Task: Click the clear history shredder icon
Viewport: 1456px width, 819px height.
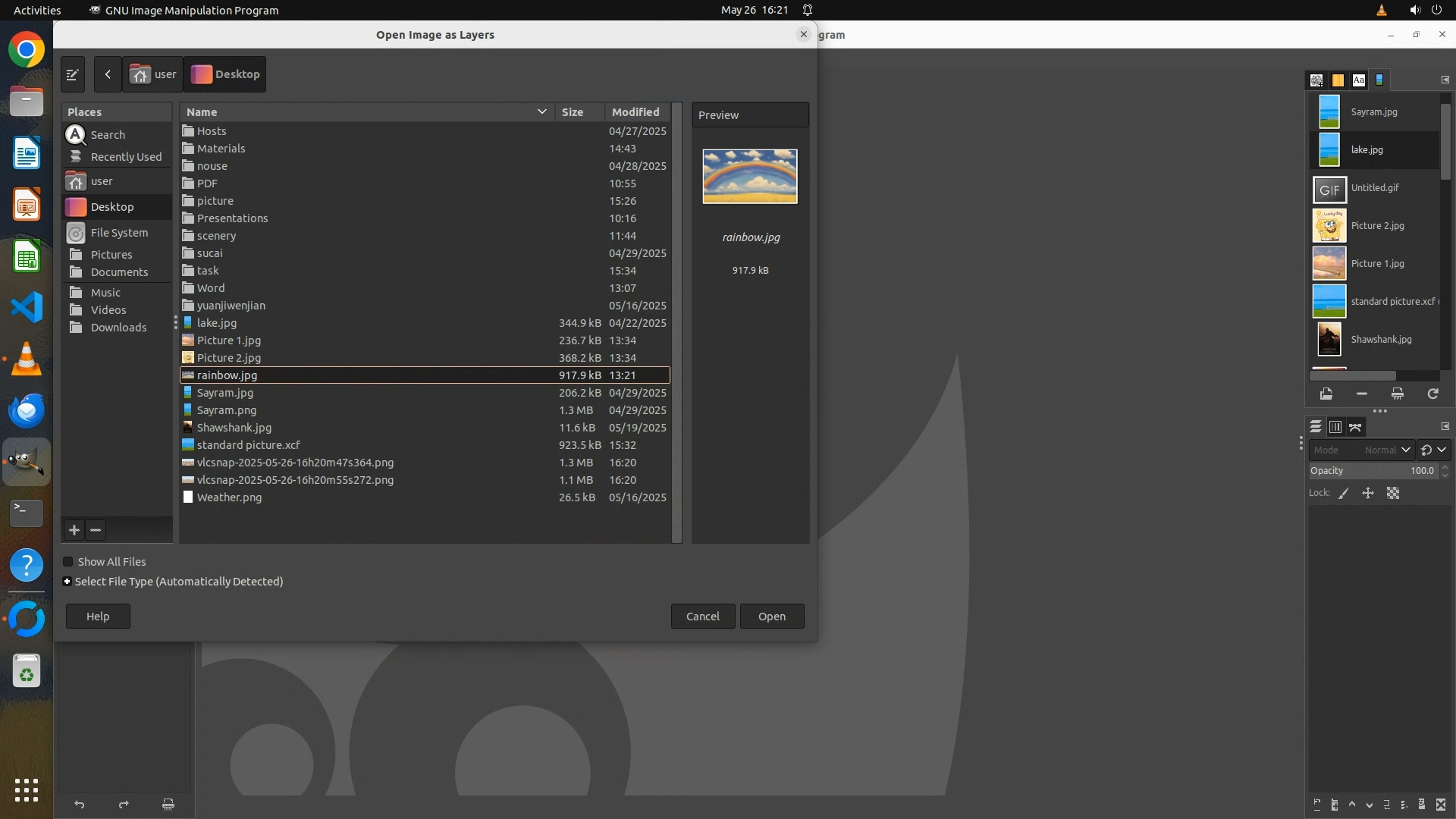Action: [1397, 394]
